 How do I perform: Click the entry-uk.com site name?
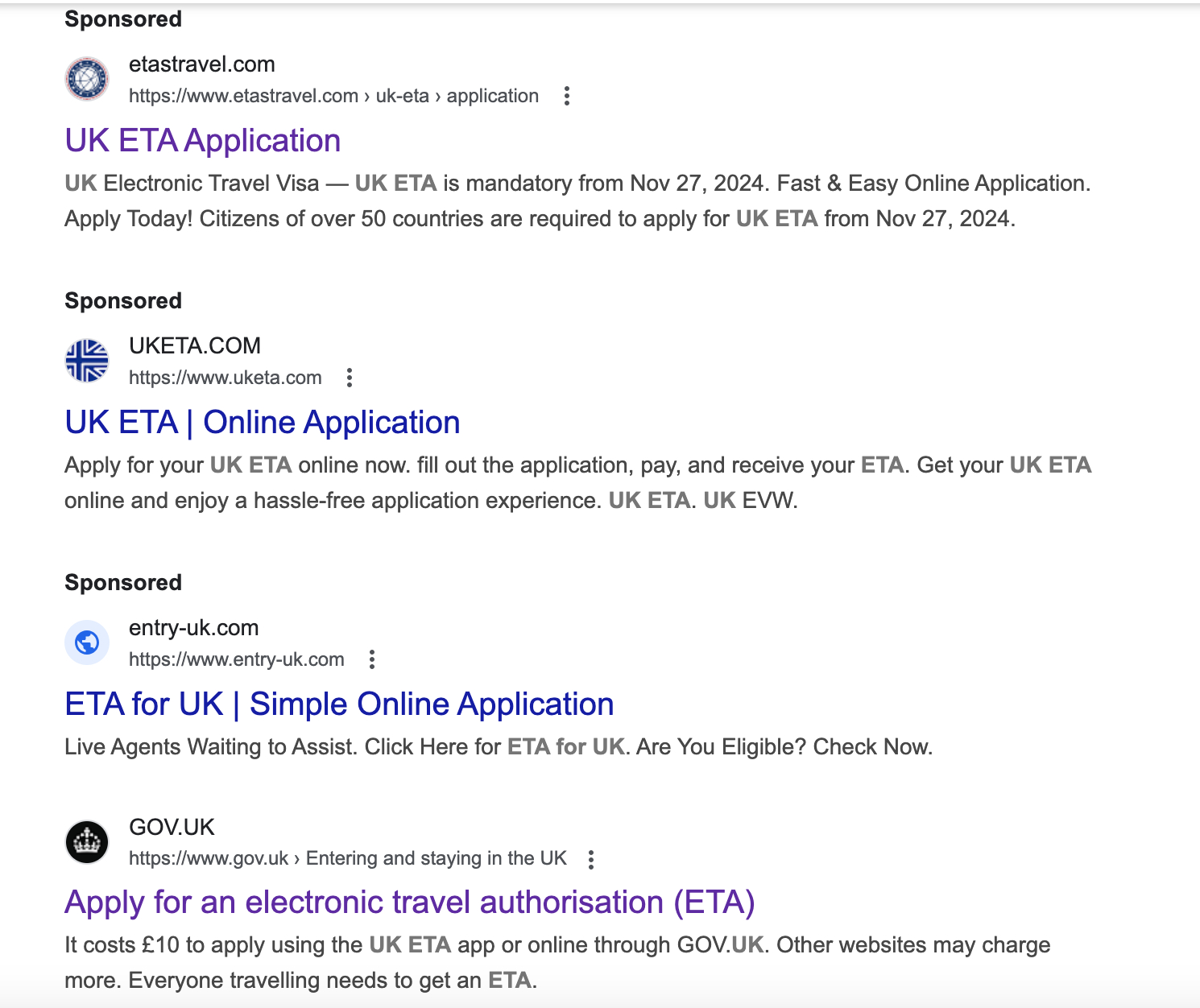click(194, 628)
